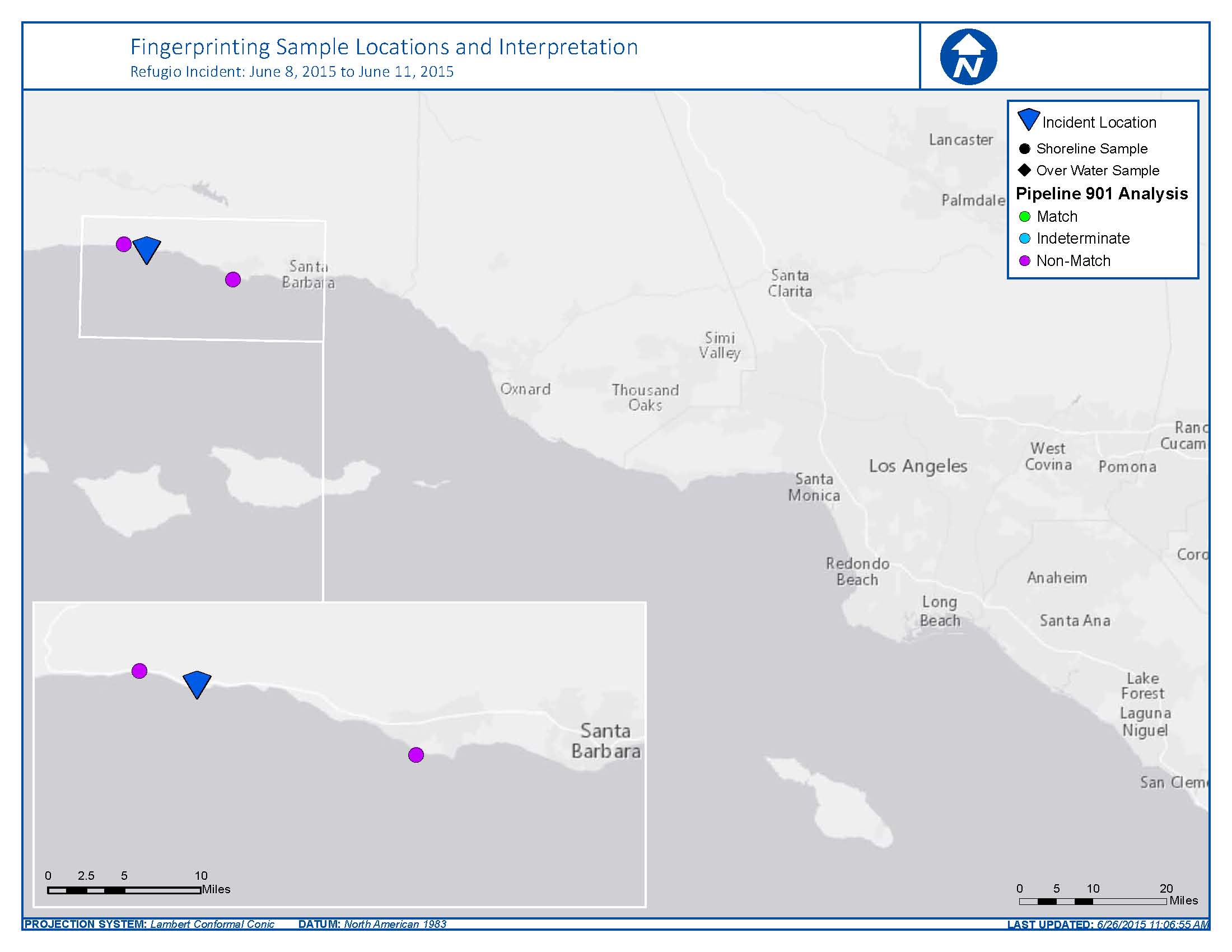Image resolution: width=1232 pixels, height=952 pixels.
Task: Click the purple Non-Match legend swatch
Action: 1024,260
